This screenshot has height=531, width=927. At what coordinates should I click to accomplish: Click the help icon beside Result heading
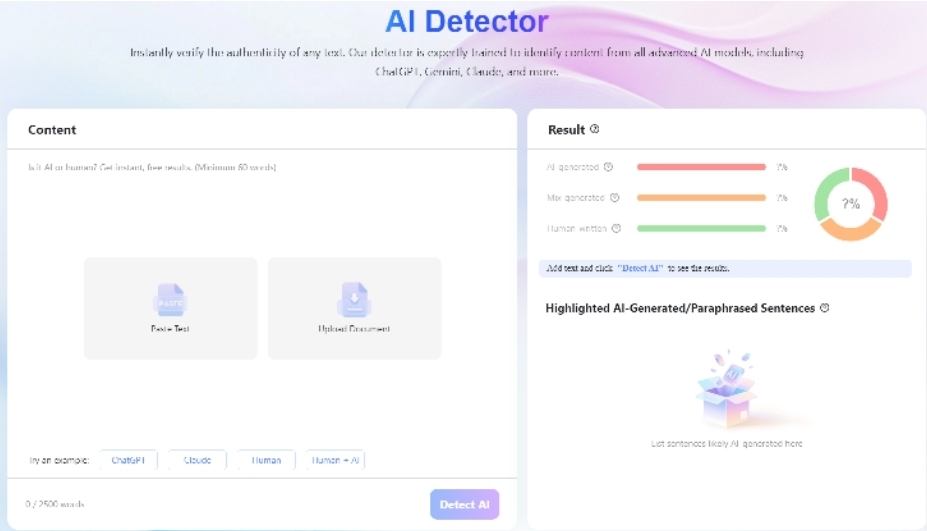pyautogui.click(x=595, y=129)
